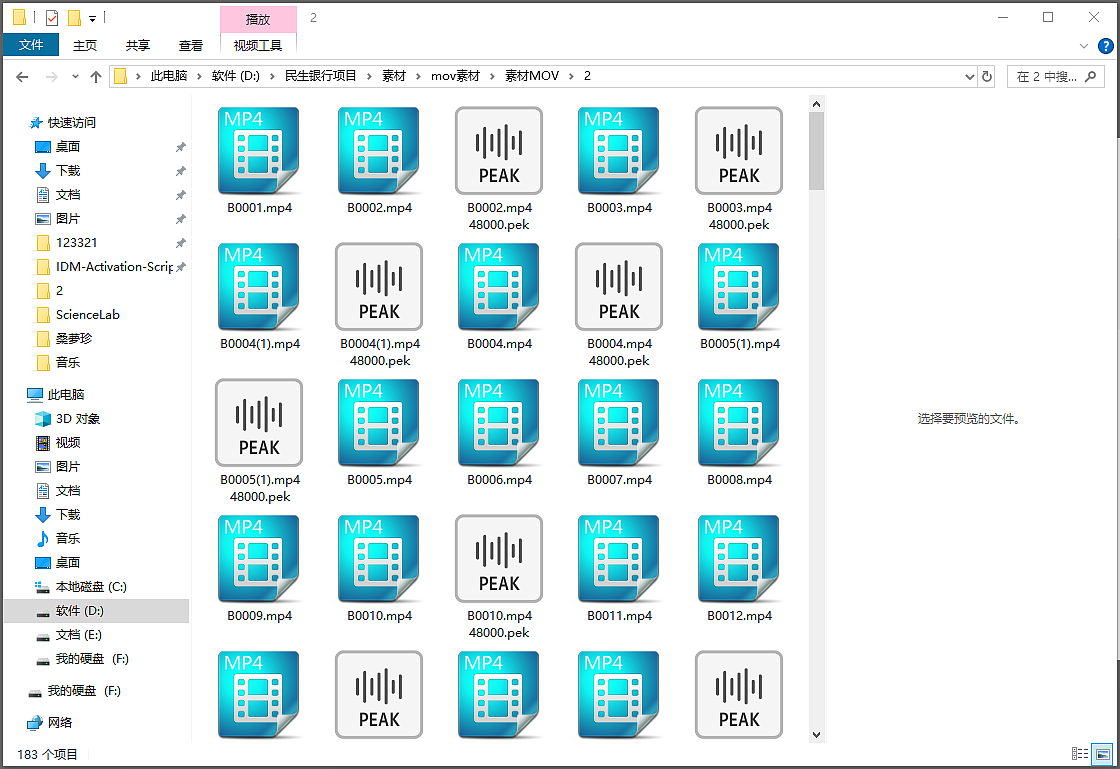Image resolution: width=1120 pixels, height=769 pixels.
Task: Select the B0002.mp4 video file icon
Action: pyautogui.click(x=379, y=151)
